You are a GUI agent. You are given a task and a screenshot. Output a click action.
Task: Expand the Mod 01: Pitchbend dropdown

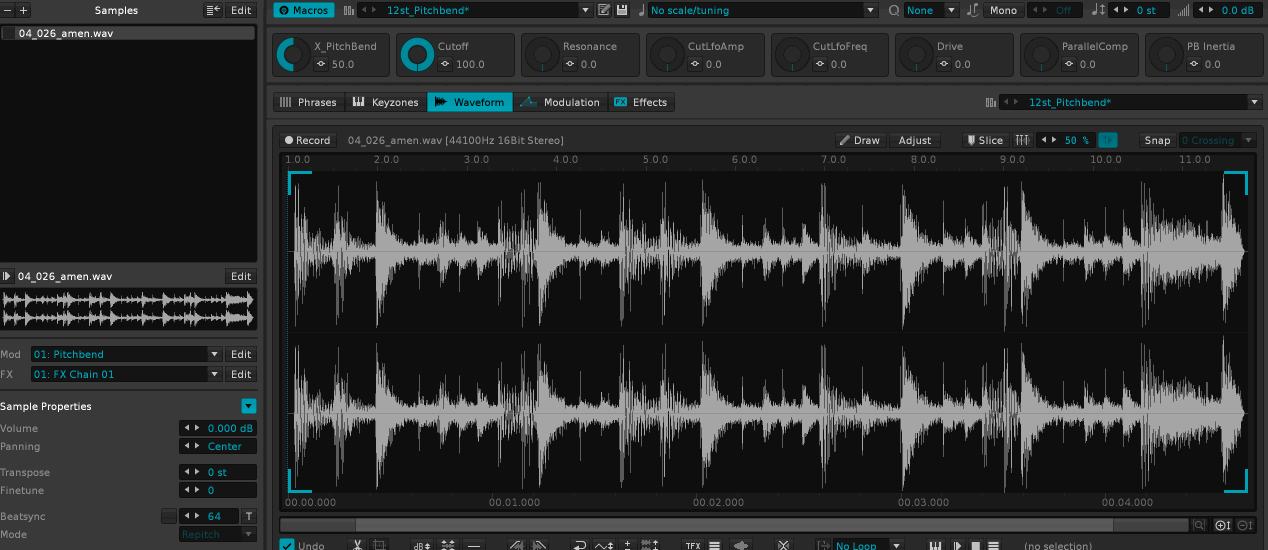point(214,354)
